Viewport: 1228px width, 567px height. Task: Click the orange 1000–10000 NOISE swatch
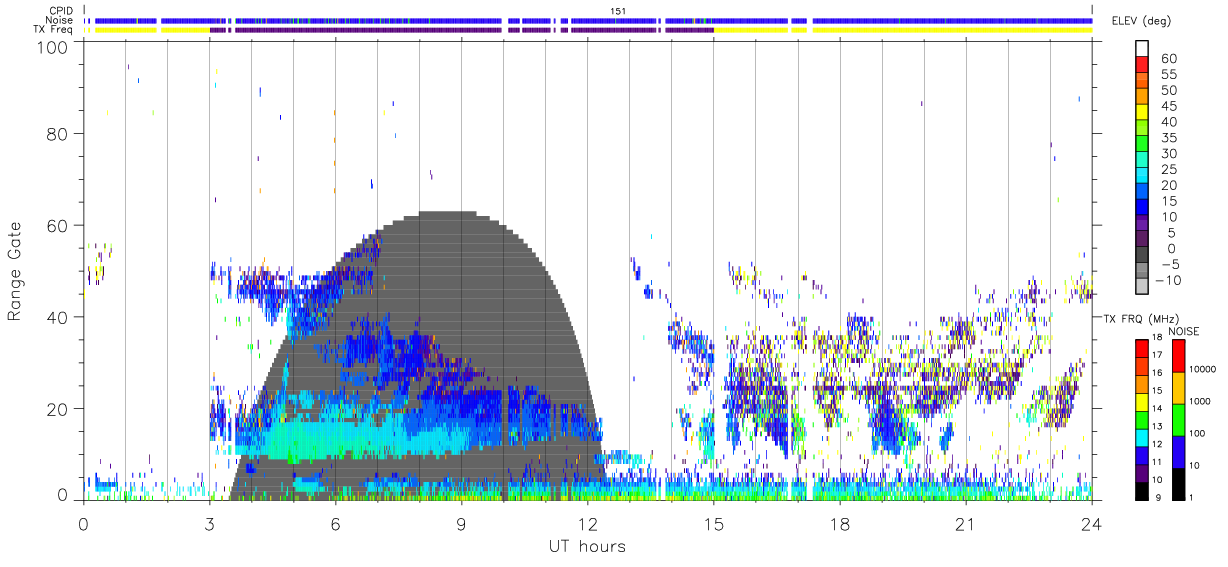[1179, 388]
